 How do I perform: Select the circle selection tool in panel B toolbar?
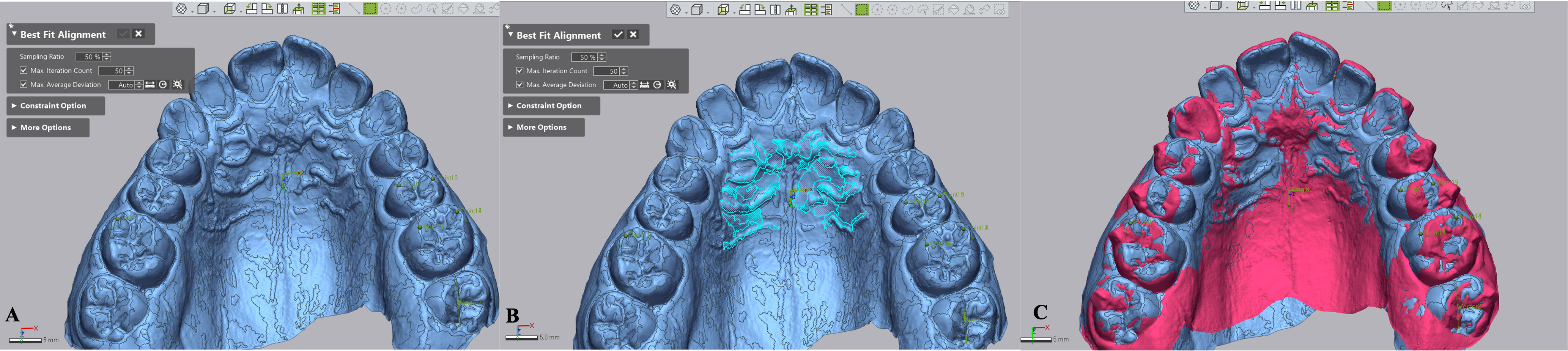coord(877,9)
